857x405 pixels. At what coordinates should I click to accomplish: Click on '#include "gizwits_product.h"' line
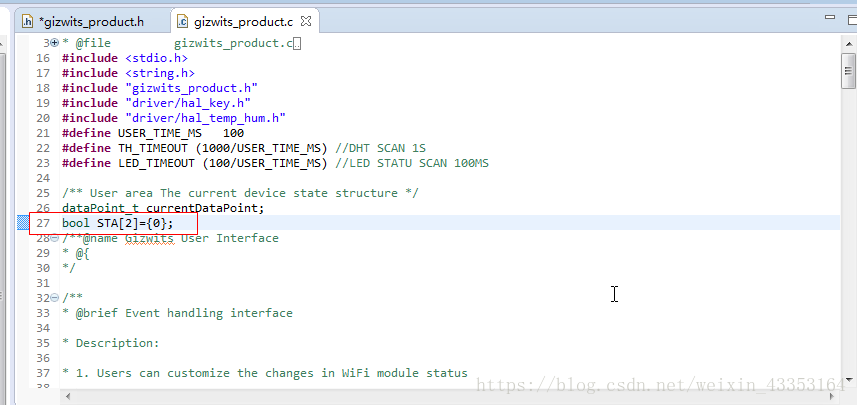[160, 88]
